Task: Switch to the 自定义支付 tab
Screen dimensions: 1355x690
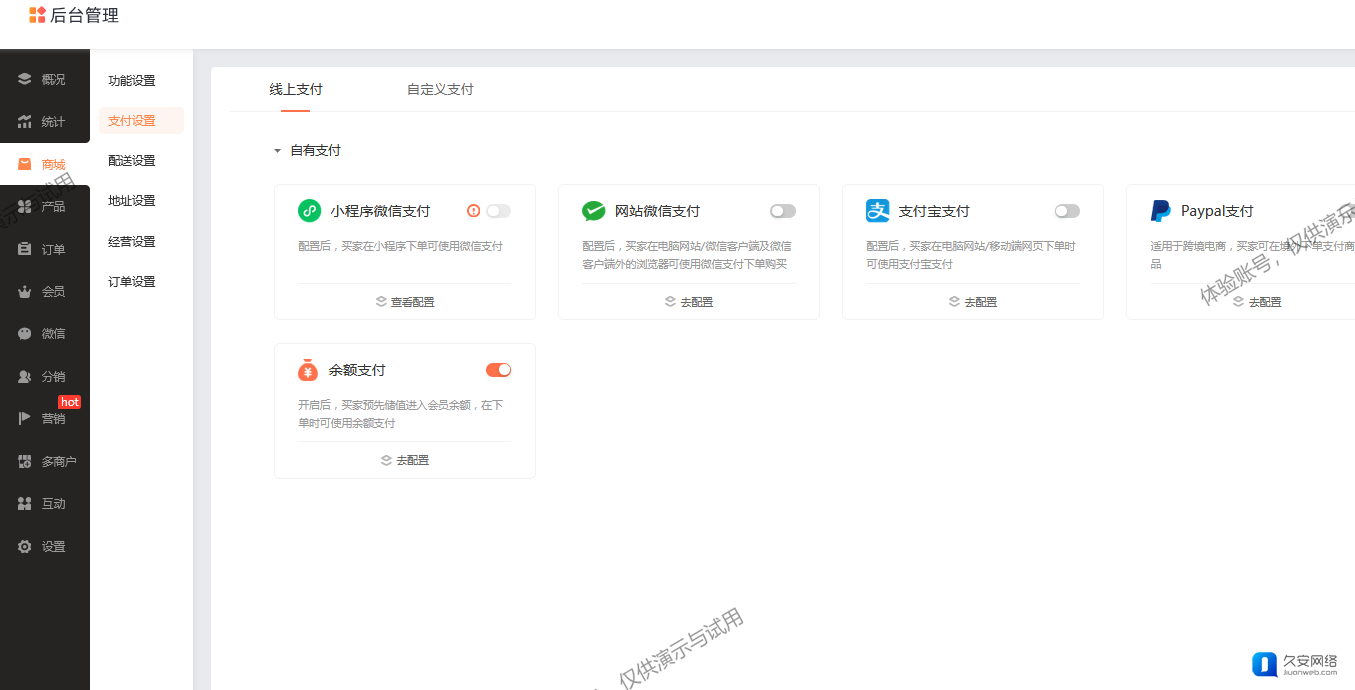Action: [440, 90]
